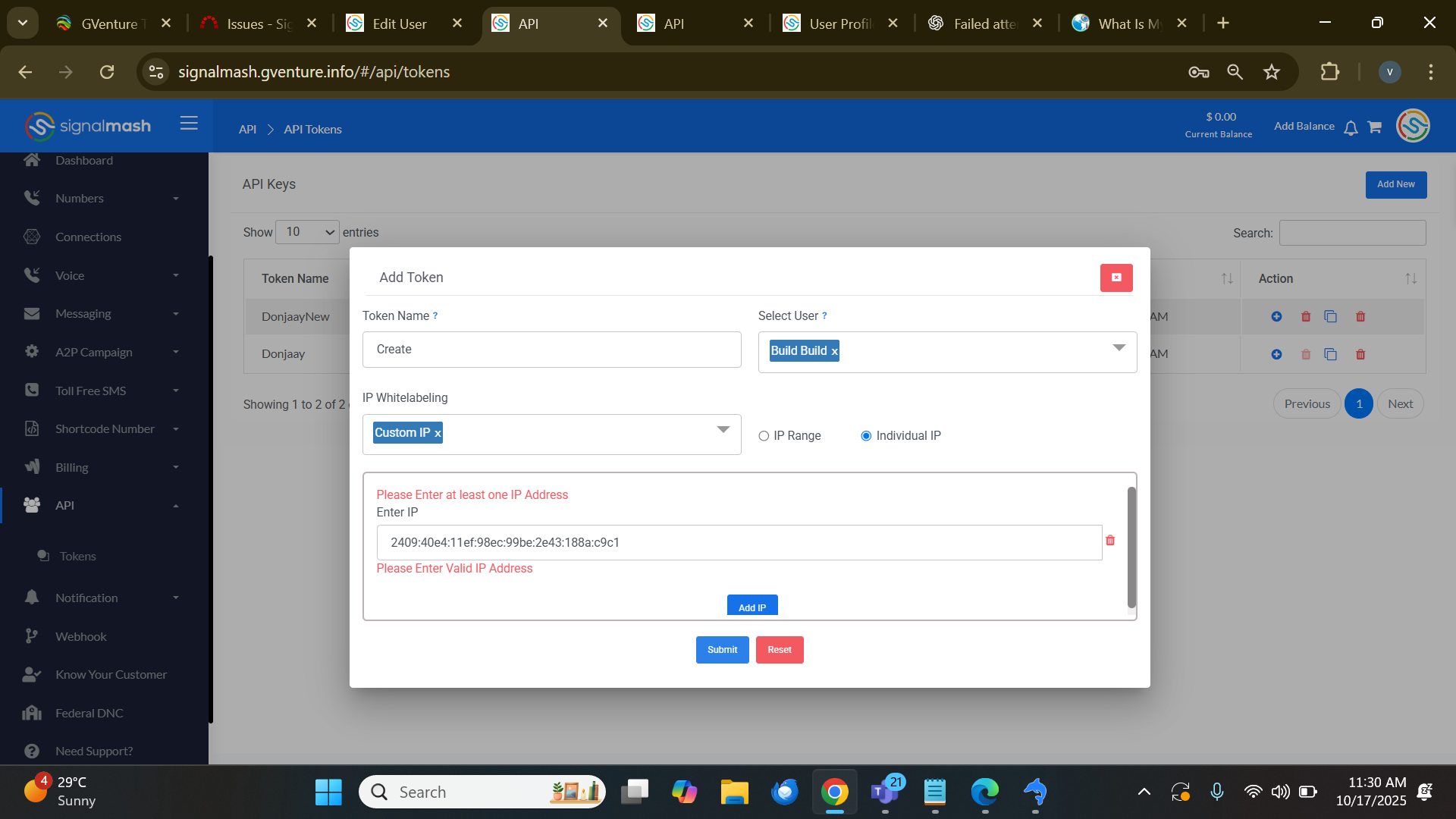Image resolution: width=1456 pixels, height=819 pixels.
Task: Toggle the hamburger sidebar menu
Action: 189,124
